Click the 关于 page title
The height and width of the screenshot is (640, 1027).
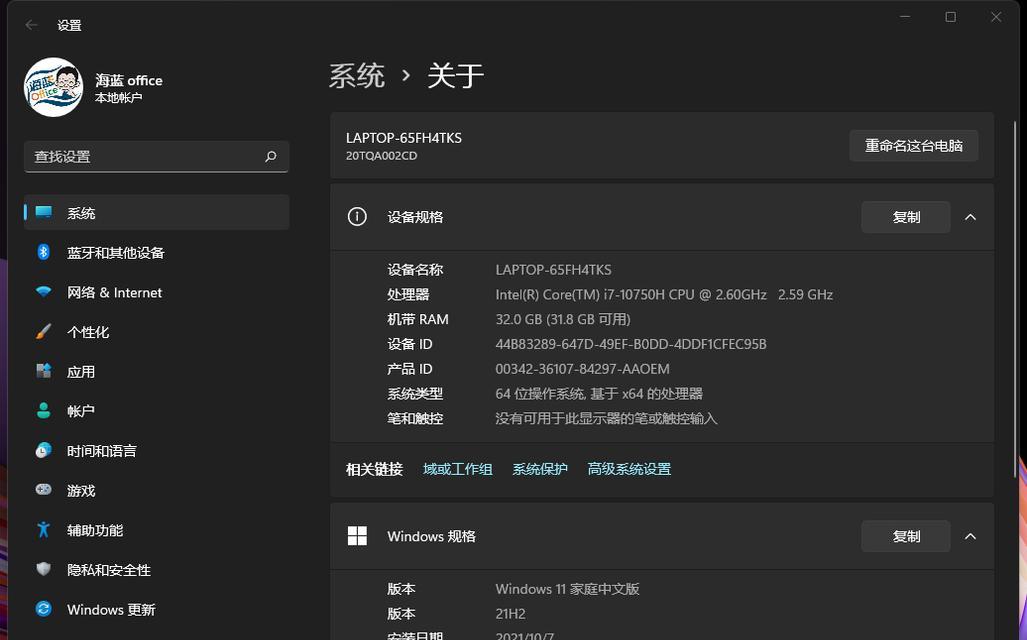455,75
